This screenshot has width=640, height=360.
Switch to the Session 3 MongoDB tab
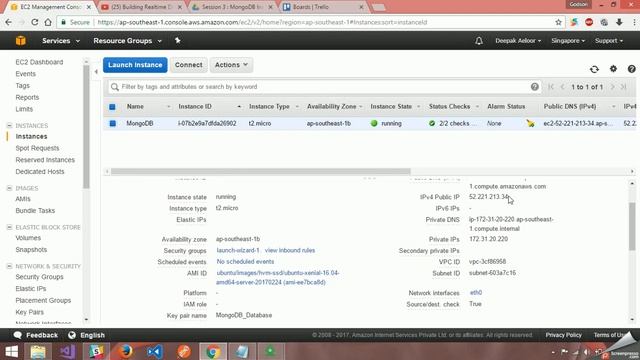click(232, 7)
